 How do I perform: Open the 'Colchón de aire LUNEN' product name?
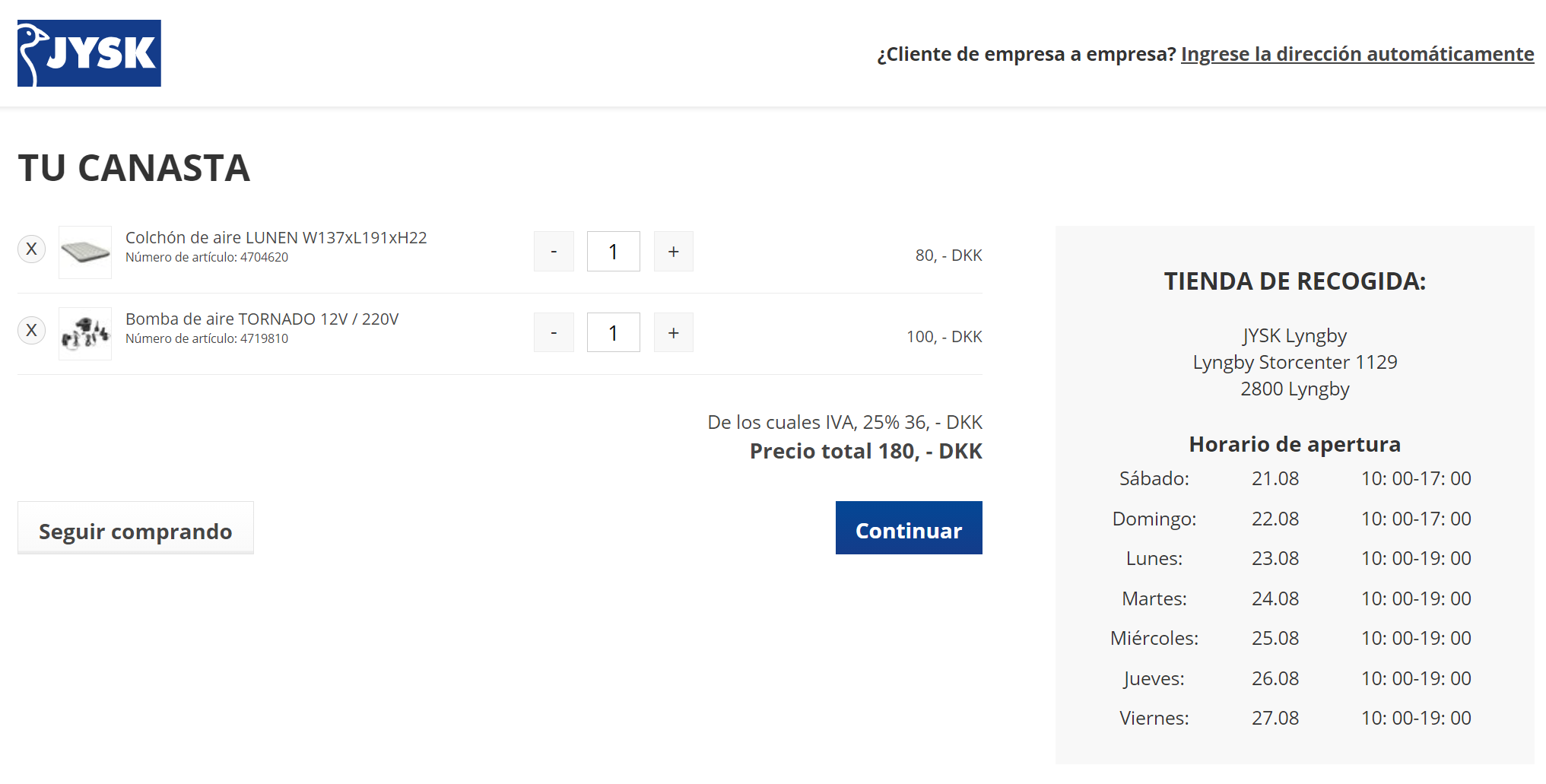(276, 238)
